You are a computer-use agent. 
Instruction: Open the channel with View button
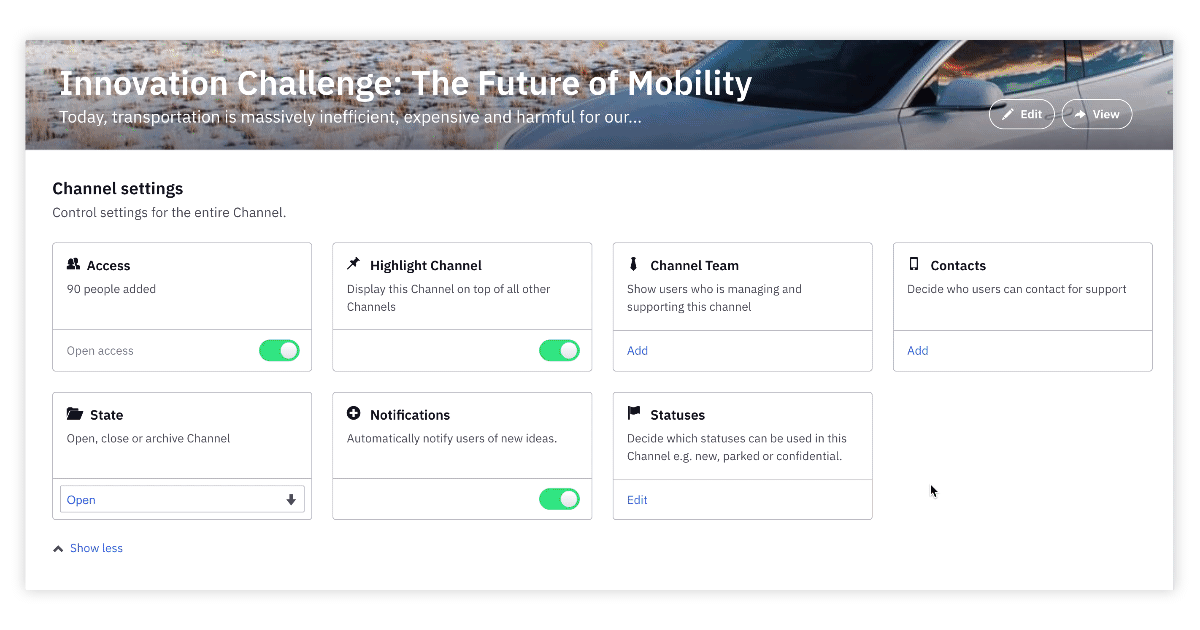[1097, 114]
